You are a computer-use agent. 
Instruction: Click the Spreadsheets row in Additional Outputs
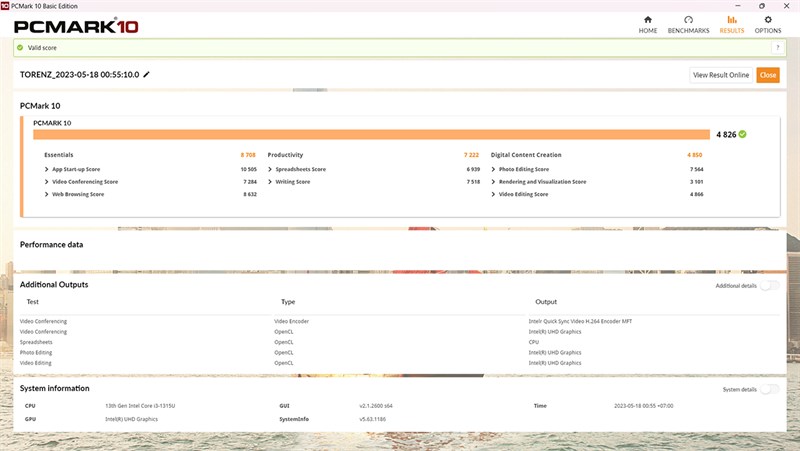(x=36, y=342)
